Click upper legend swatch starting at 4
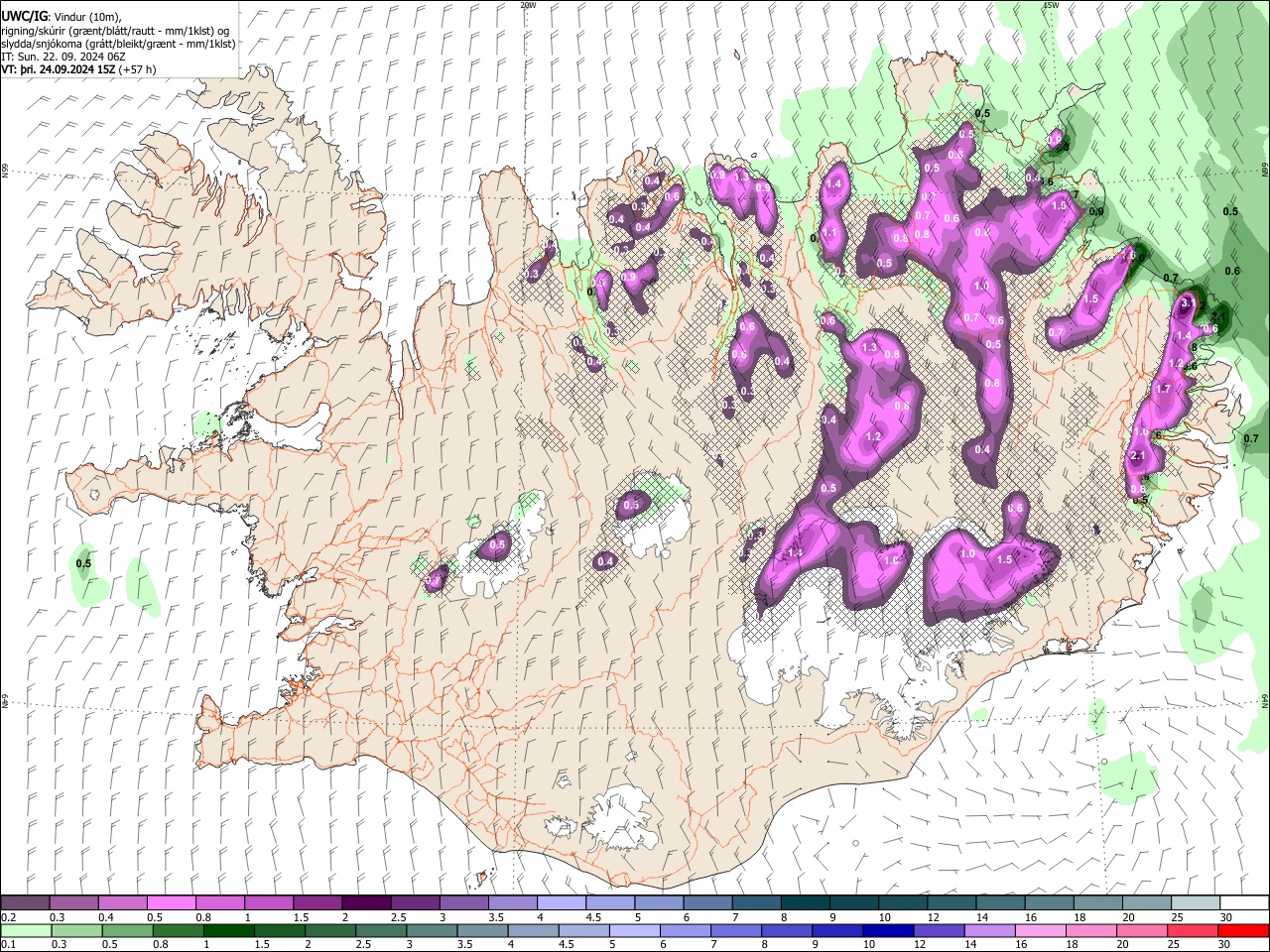Screen dimensions: 1270x952 coord(562,902)
